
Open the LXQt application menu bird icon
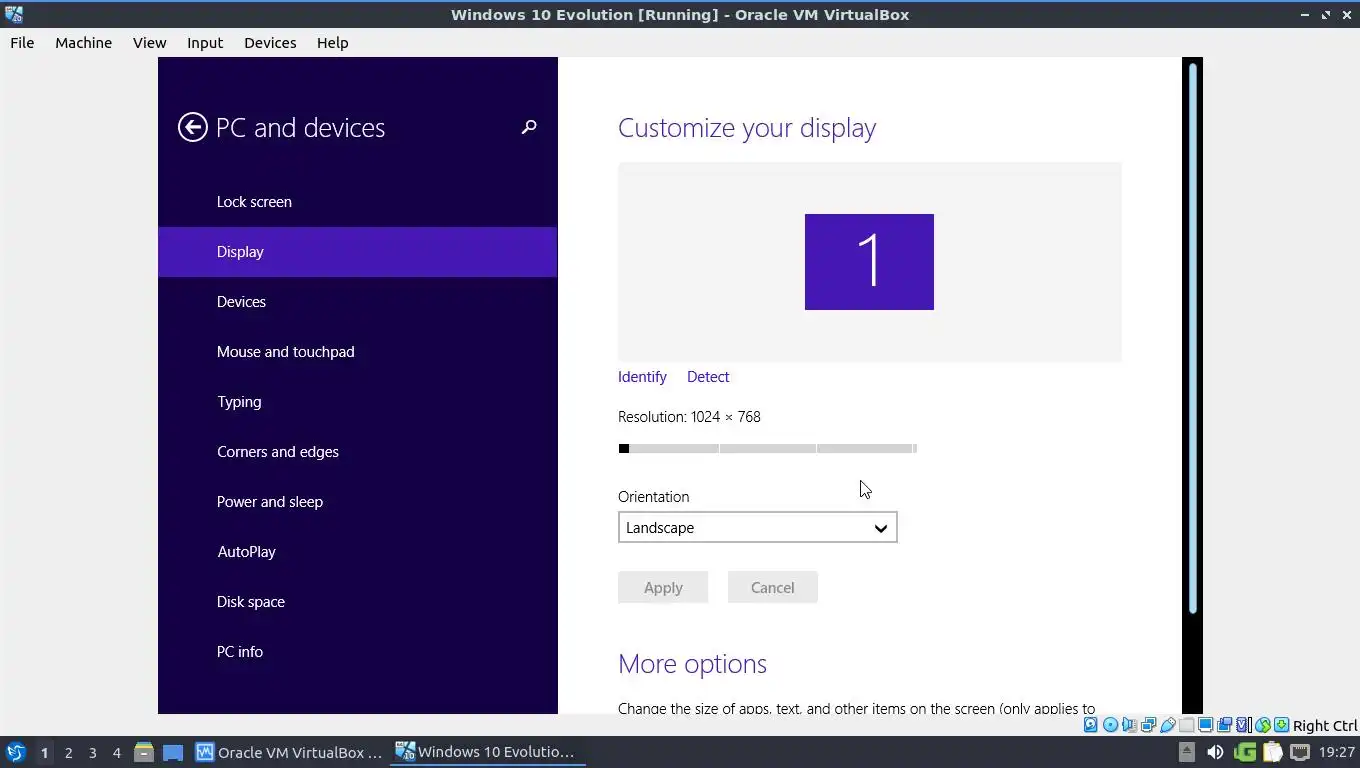[15, 752]
